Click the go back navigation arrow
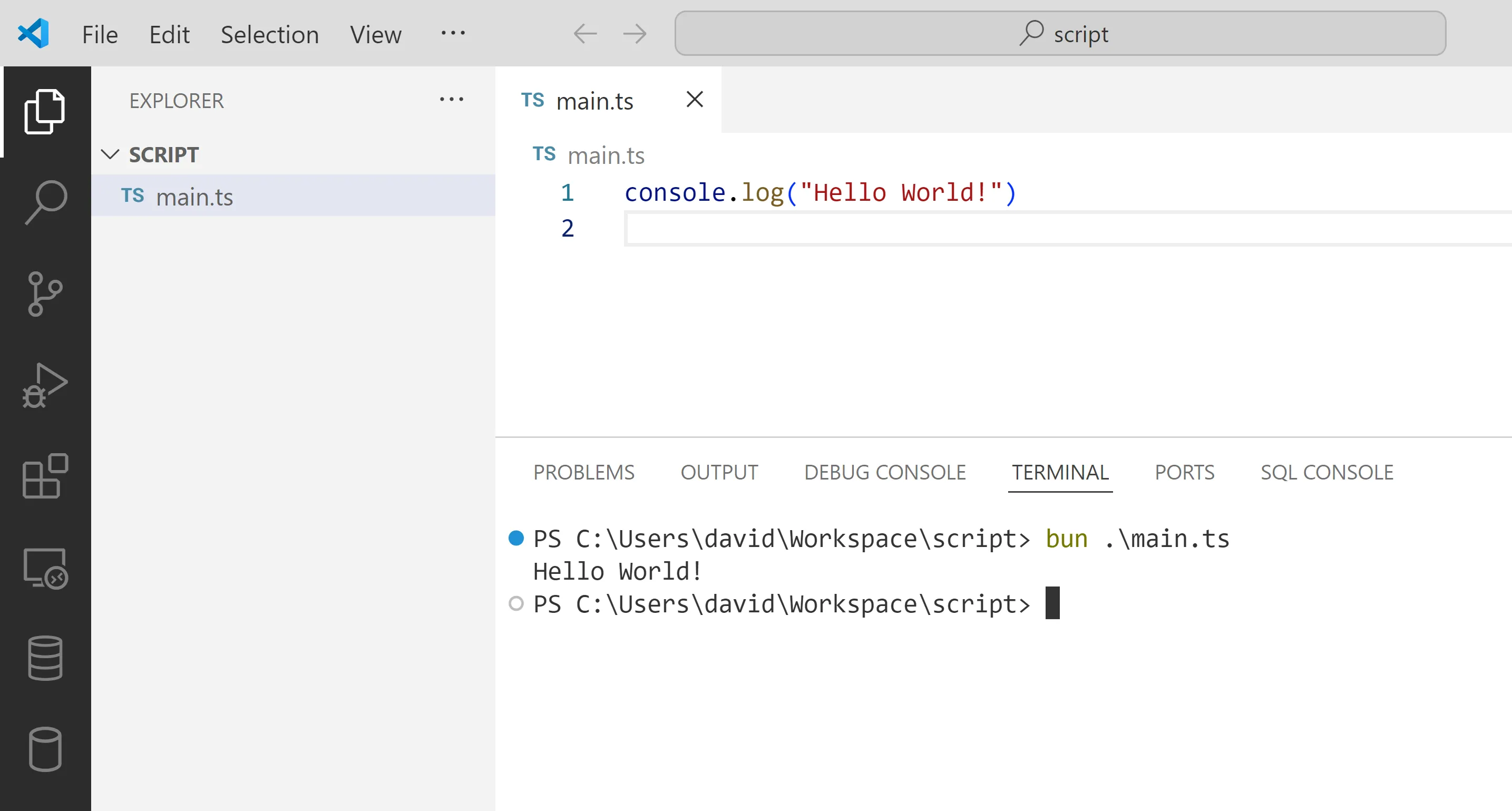This screenshot has width=1512, height=811. coord(585,33)
